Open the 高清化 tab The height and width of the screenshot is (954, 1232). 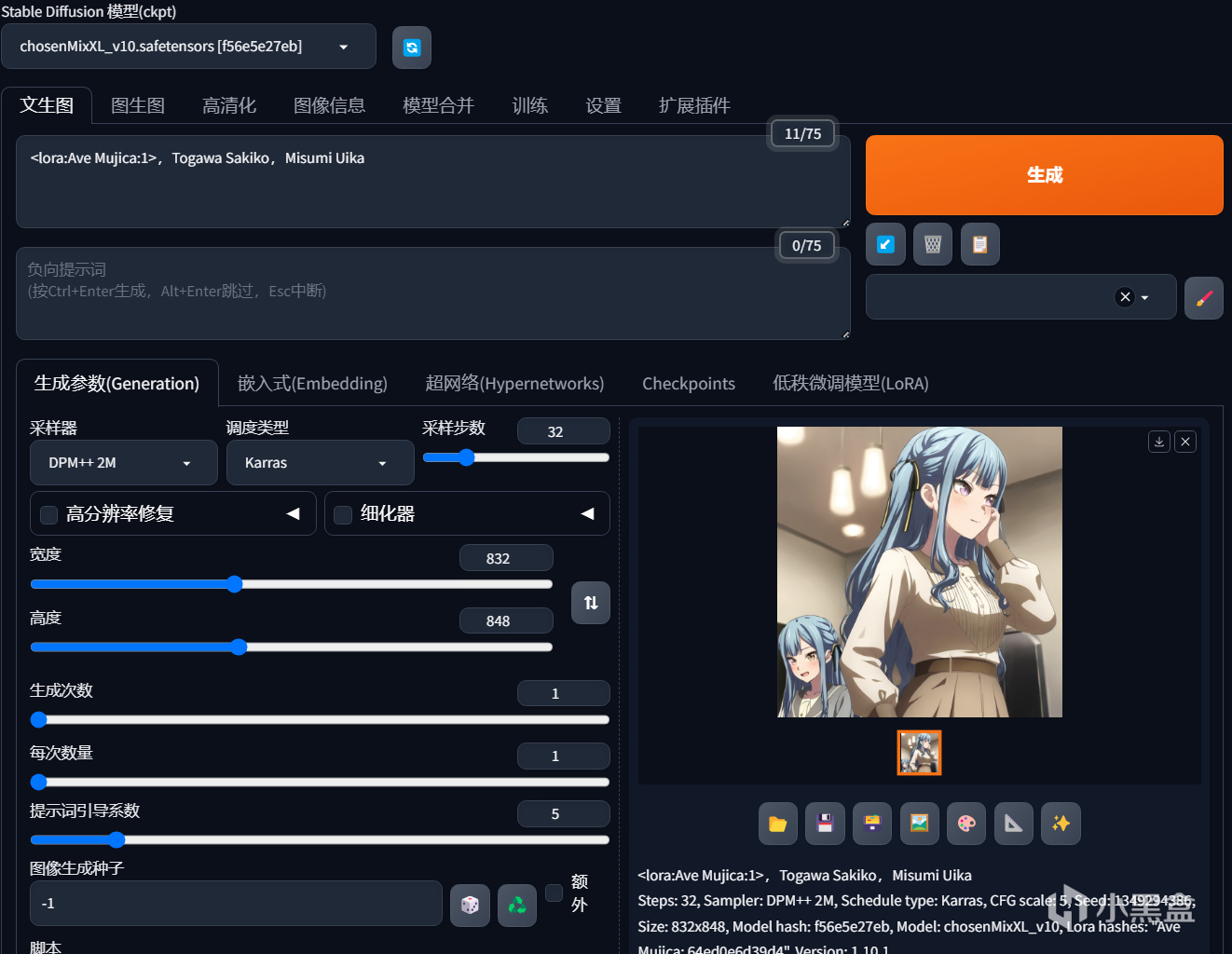[229, 105]
